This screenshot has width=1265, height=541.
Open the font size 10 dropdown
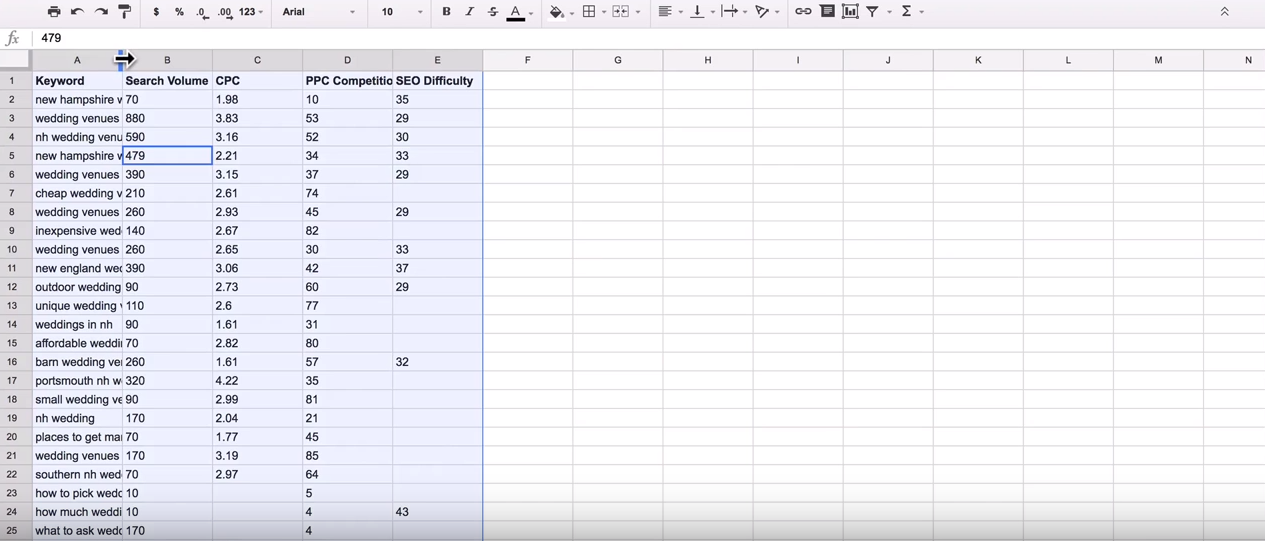[x=402, y=12]
